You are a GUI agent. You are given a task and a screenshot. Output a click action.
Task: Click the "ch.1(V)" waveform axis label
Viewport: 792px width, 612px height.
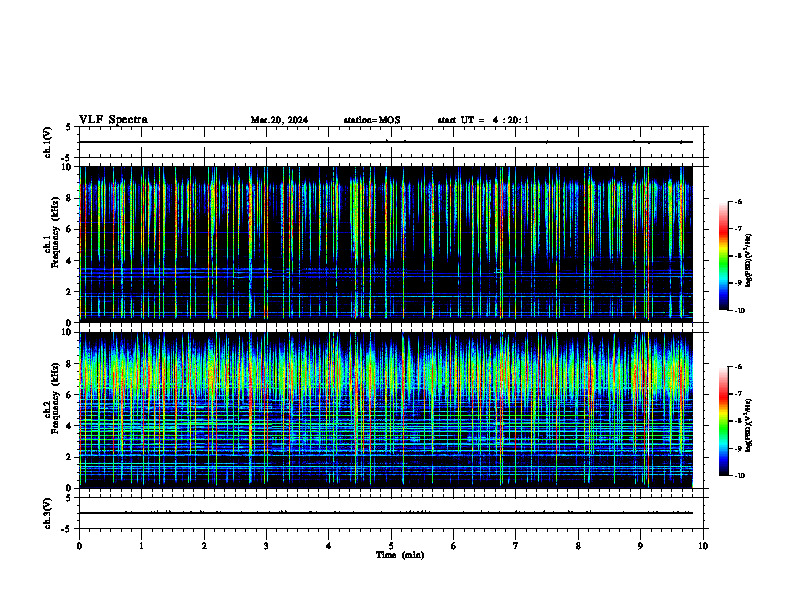(48, 142)
